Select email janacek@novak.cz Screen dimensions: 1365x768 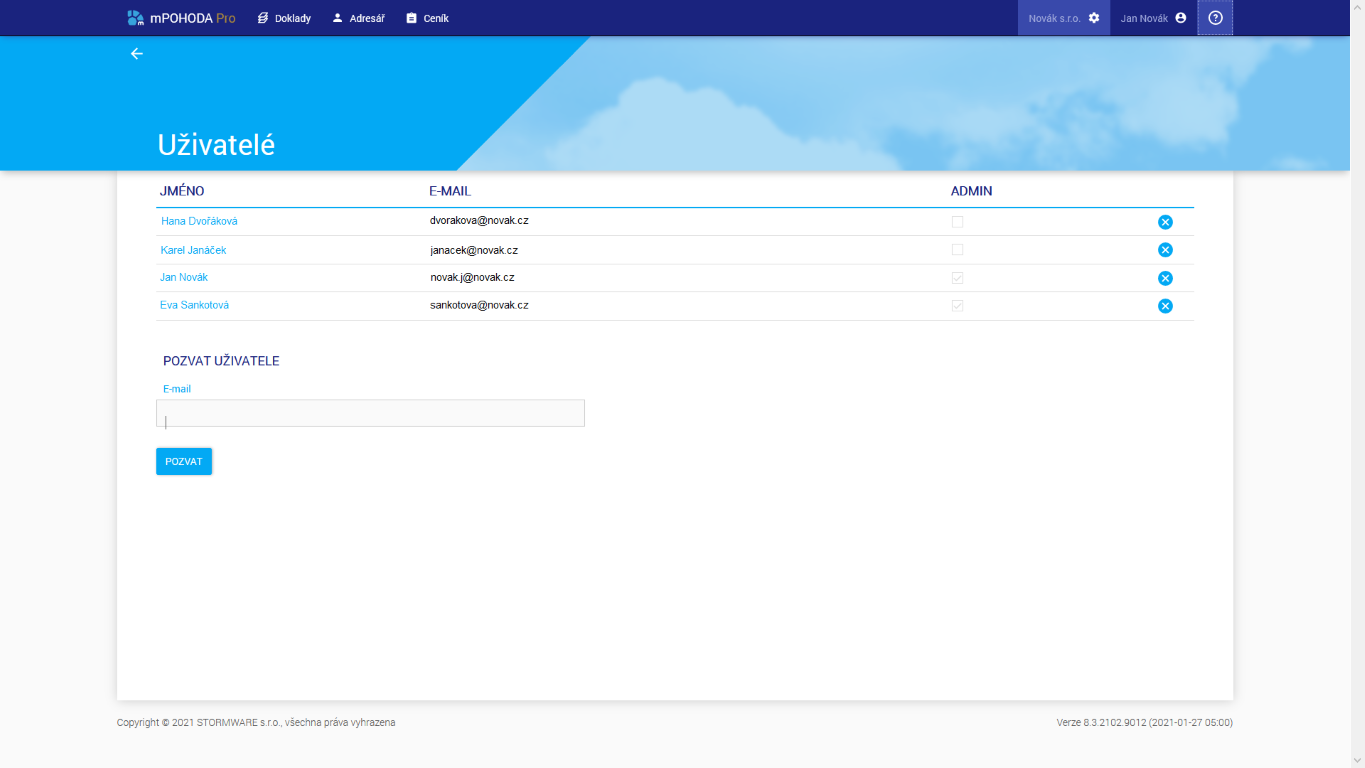point(474,250)
